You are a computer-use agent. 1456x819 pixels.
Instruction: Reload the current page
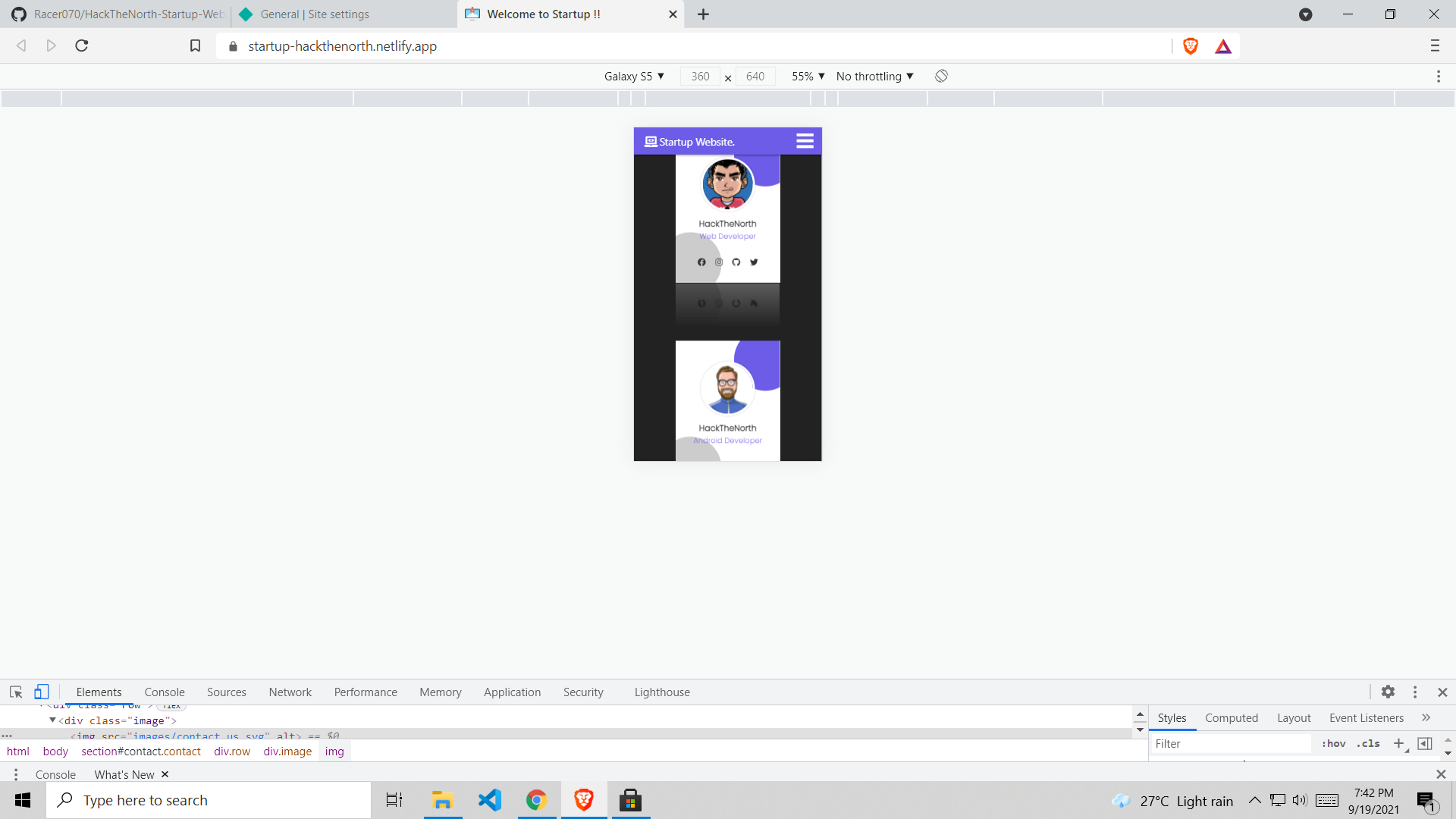tap(82, 46)
